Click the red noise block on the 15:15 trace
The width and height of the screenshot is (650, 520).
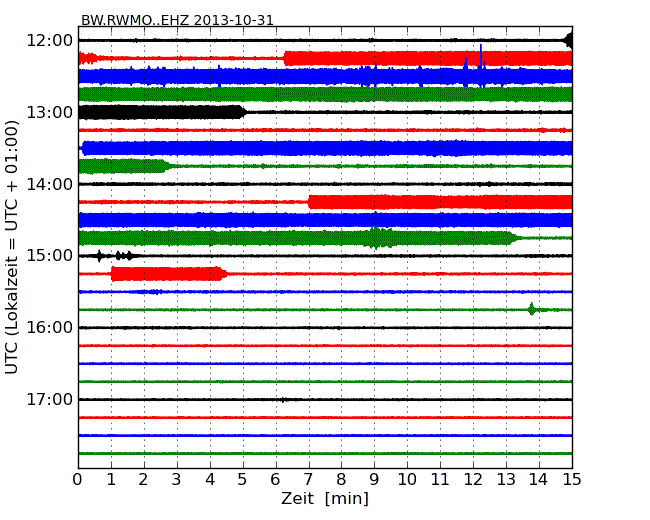[x=169, y=274]
